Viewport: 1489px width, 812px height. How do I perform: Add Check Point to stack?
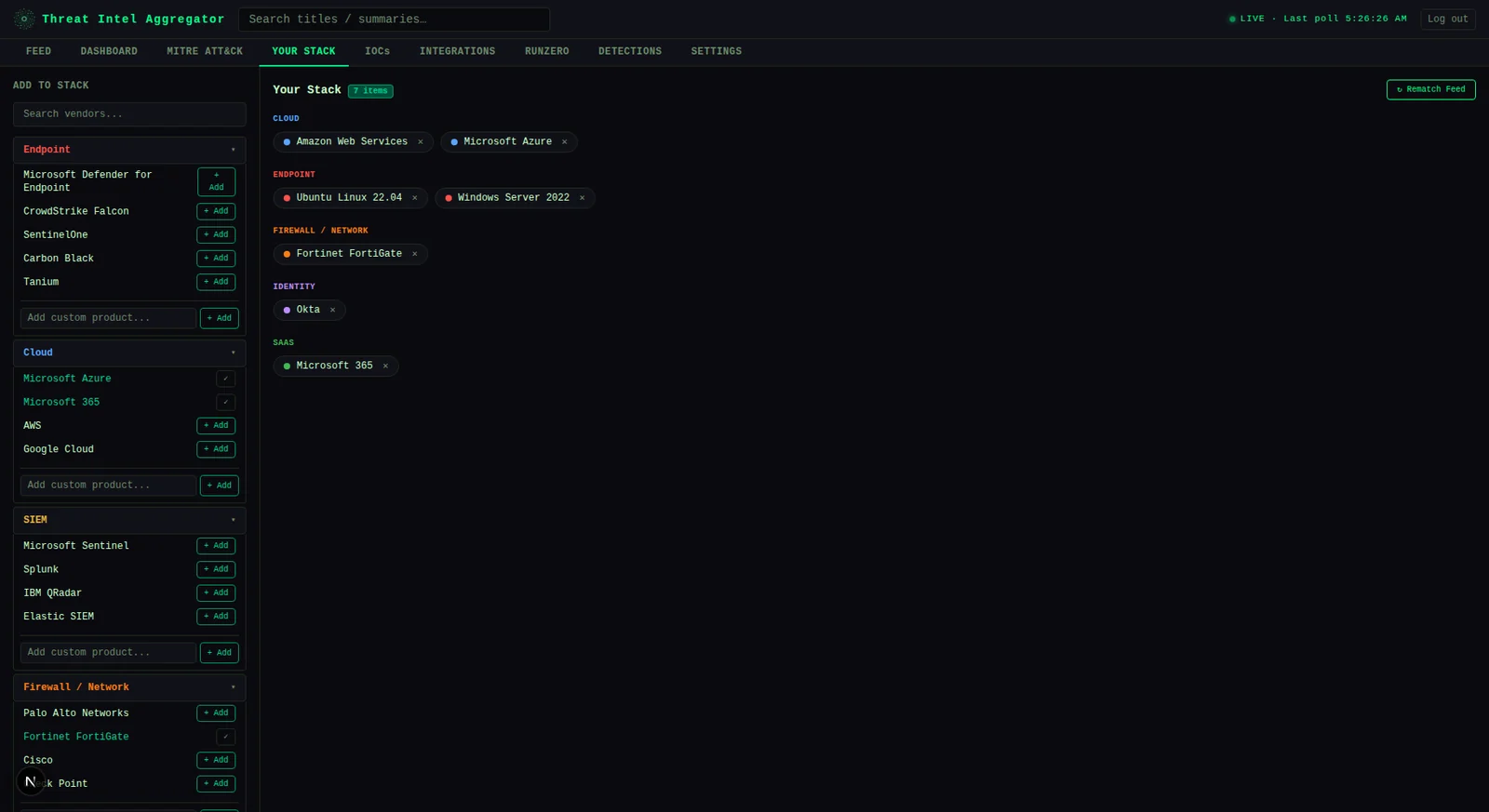coord(216,783)
